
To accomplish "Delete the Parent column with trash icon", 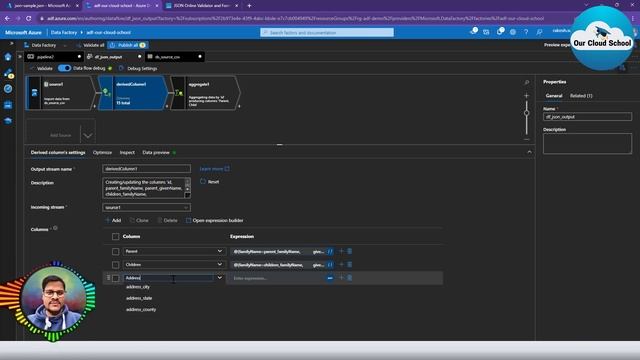I will point(349,251).
